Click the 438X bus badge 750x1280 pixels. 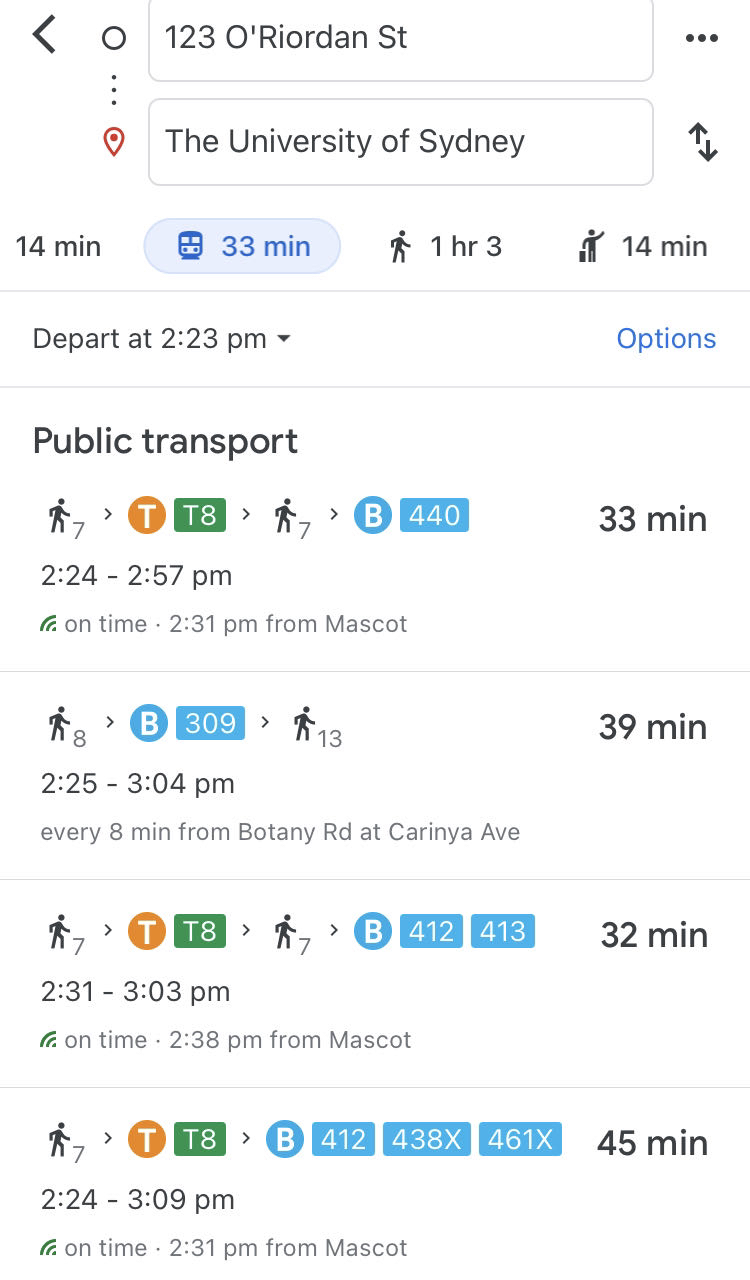[427, 1139]
